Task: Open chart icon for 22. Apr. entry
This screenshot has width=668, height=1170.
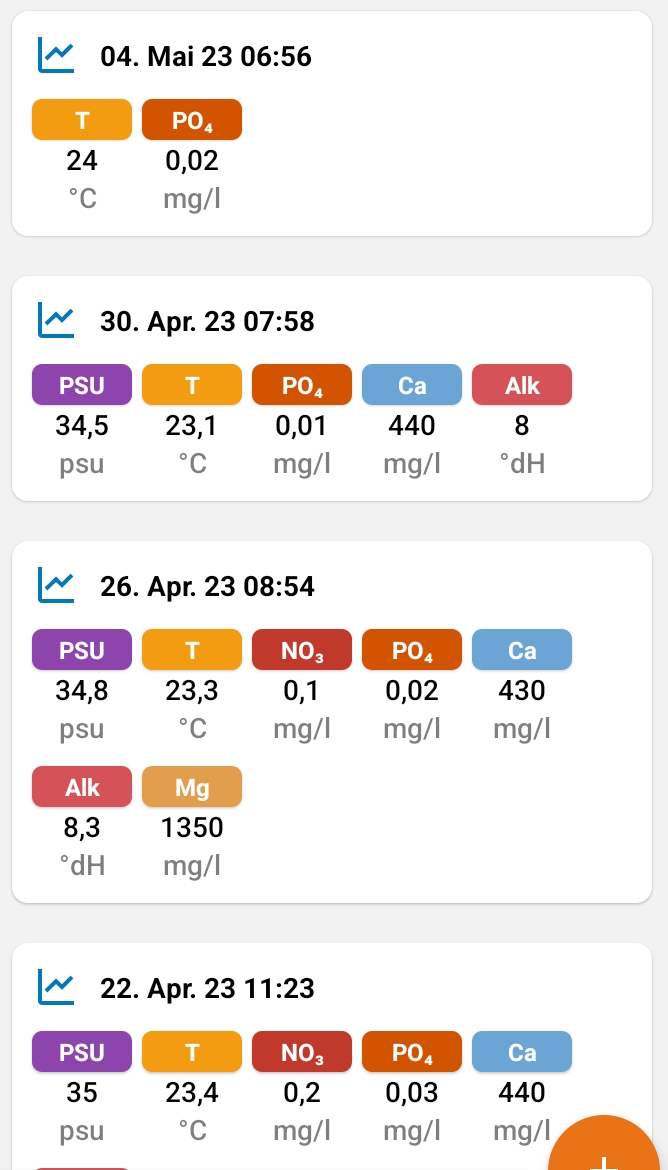Action: [56, 988]
